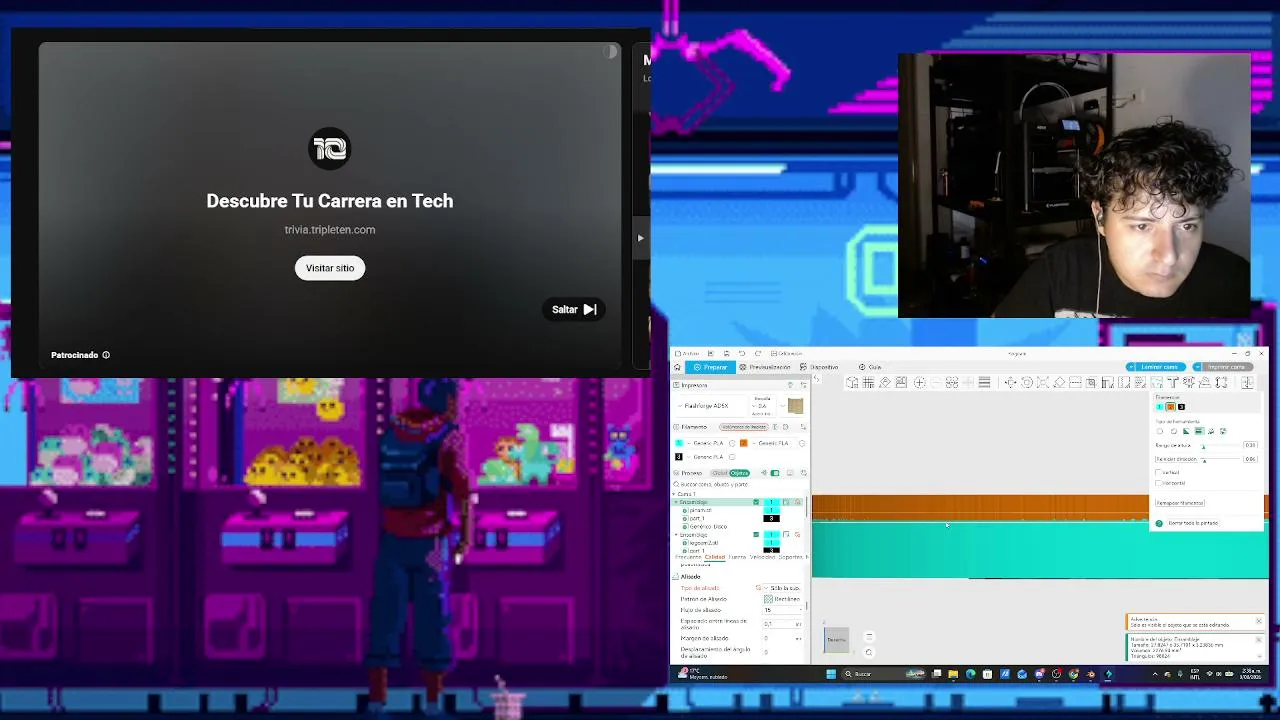The height and width of the screenshot is (720, 1280).
Task: Switch to the Dispositivo tab
Action: pos(820,367)
